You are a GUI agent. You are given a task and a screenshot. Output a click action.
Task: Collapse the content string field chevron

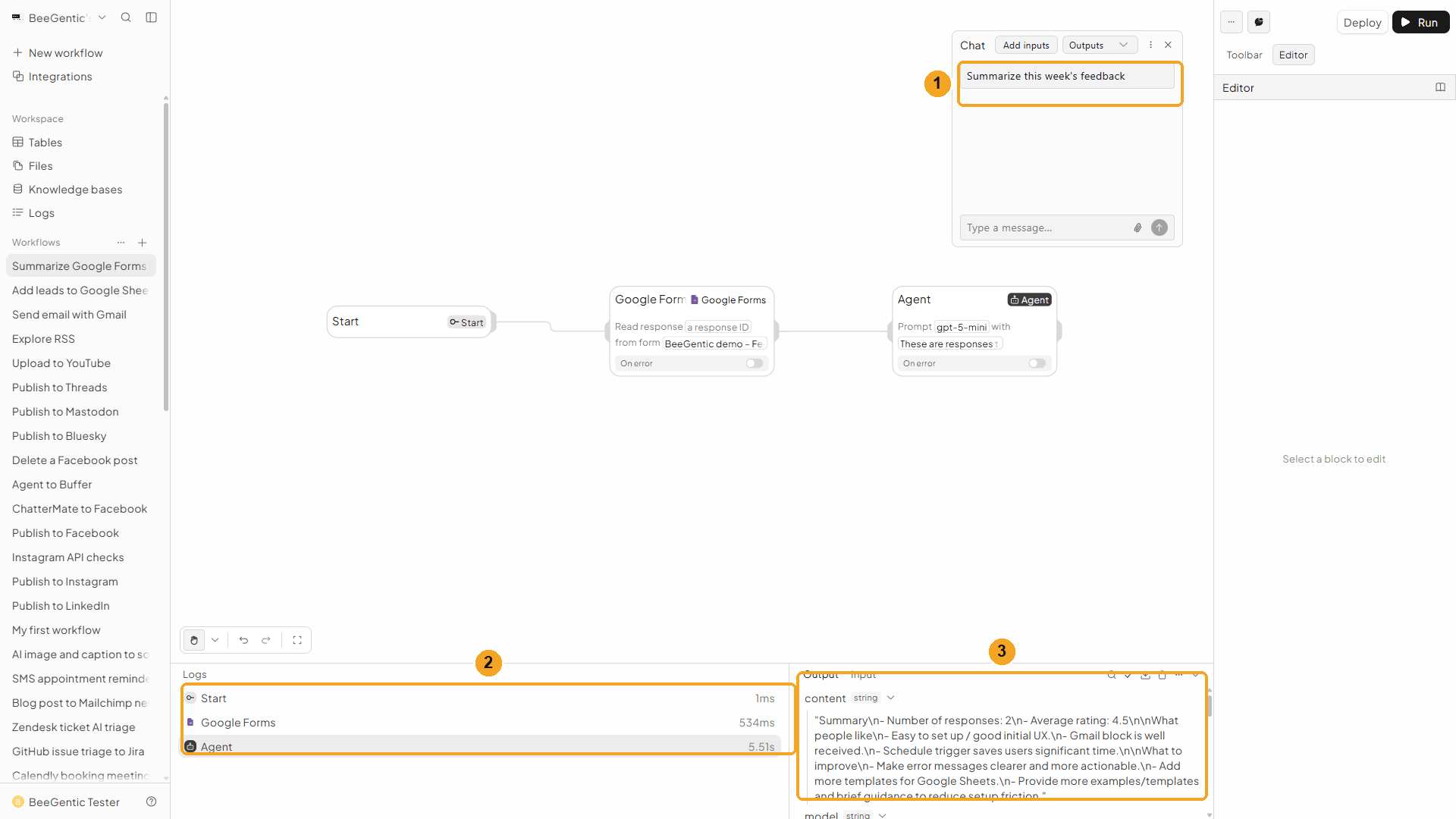pyautogui.click(x=891, y=698)
